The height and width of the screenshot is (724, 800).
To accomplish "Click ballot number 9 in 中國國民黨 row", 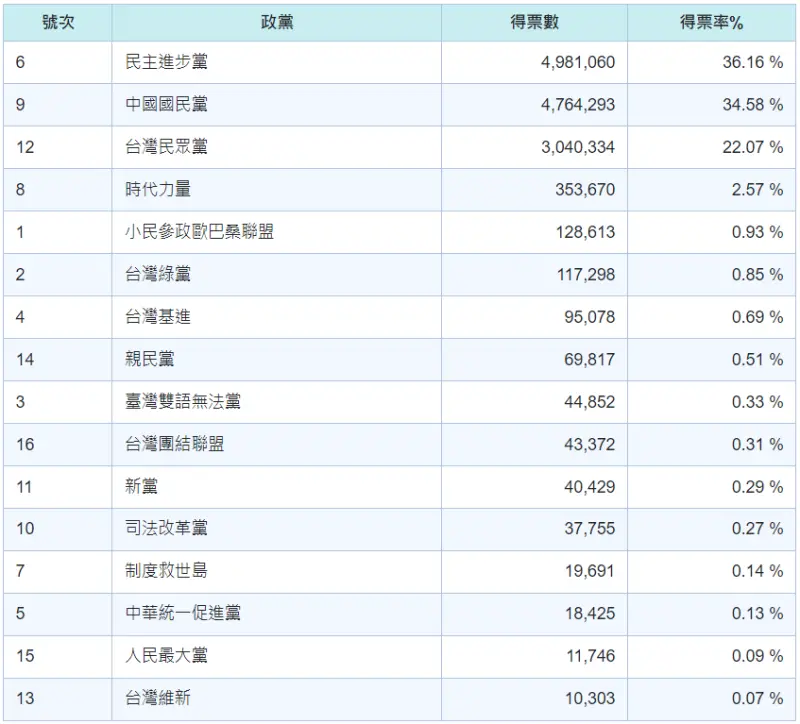I will click(x=20, y=105).
